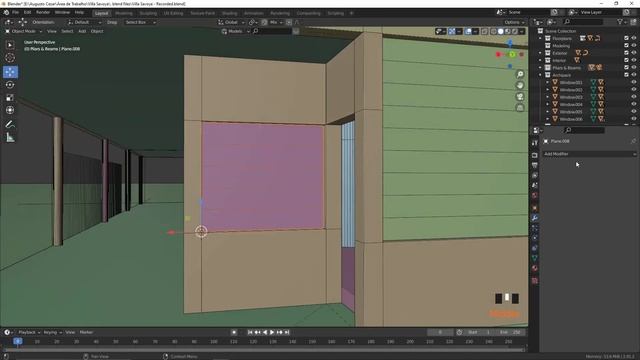This screenshot has width=640, height=360.
Task: Open the viewport Object menu
Action: pos(97,31)
